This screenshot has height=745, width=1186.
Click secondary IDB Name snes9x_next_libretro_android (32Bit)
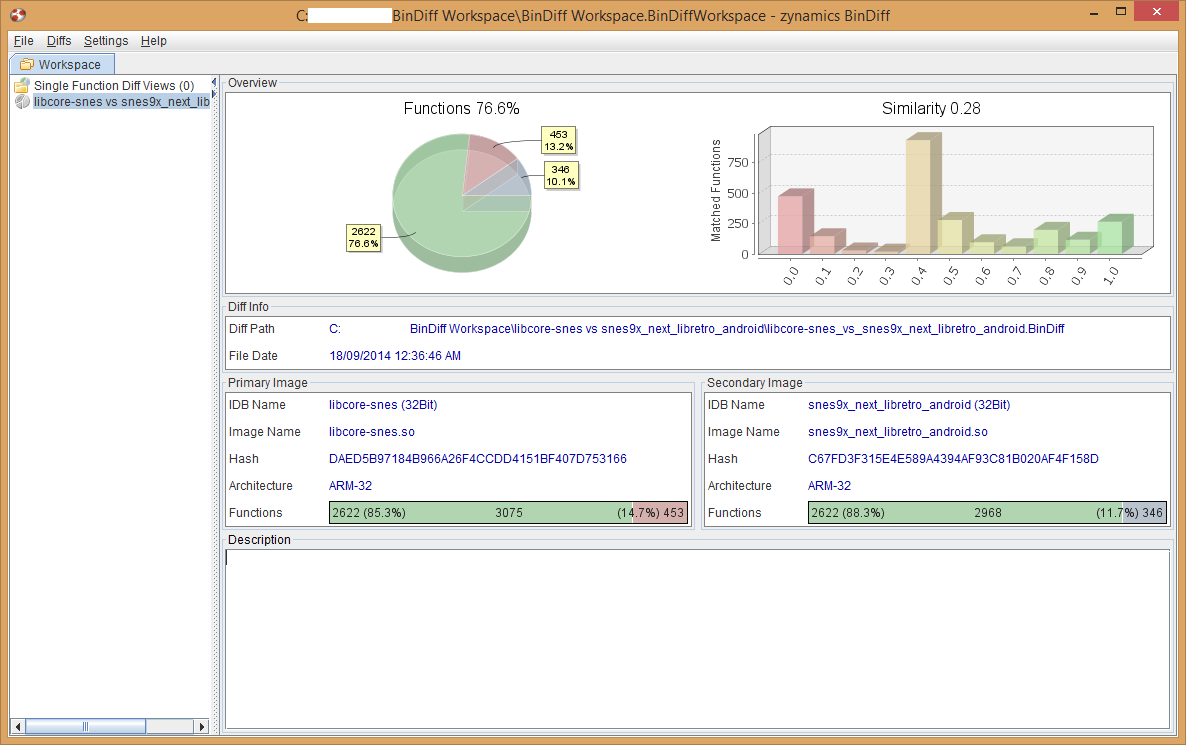click(909, 405)
